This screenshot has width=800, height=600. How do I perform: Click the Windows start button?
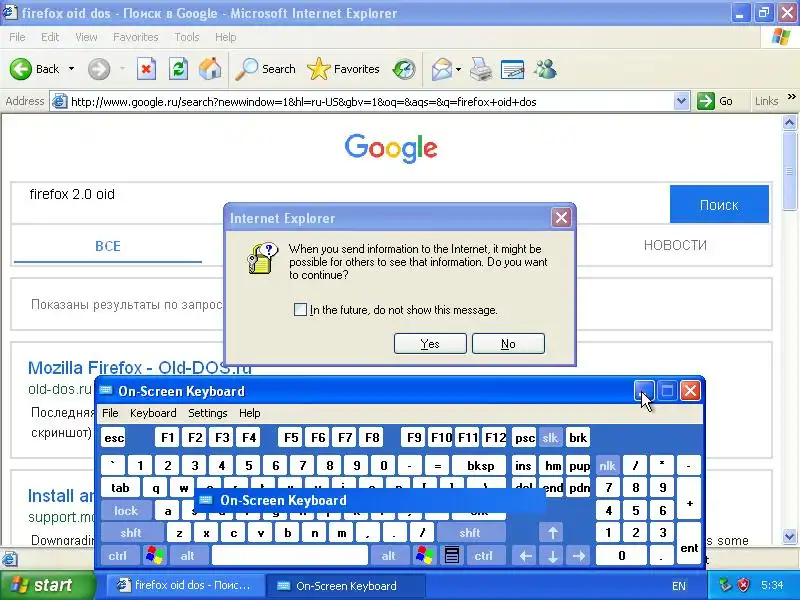(47, 585)
